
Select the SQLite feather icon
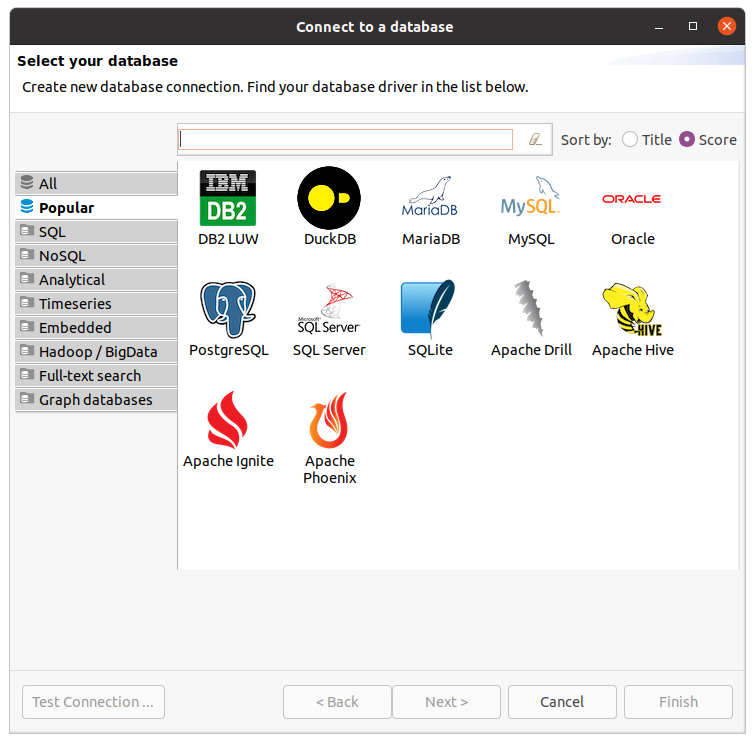click(x=429, y=308)
